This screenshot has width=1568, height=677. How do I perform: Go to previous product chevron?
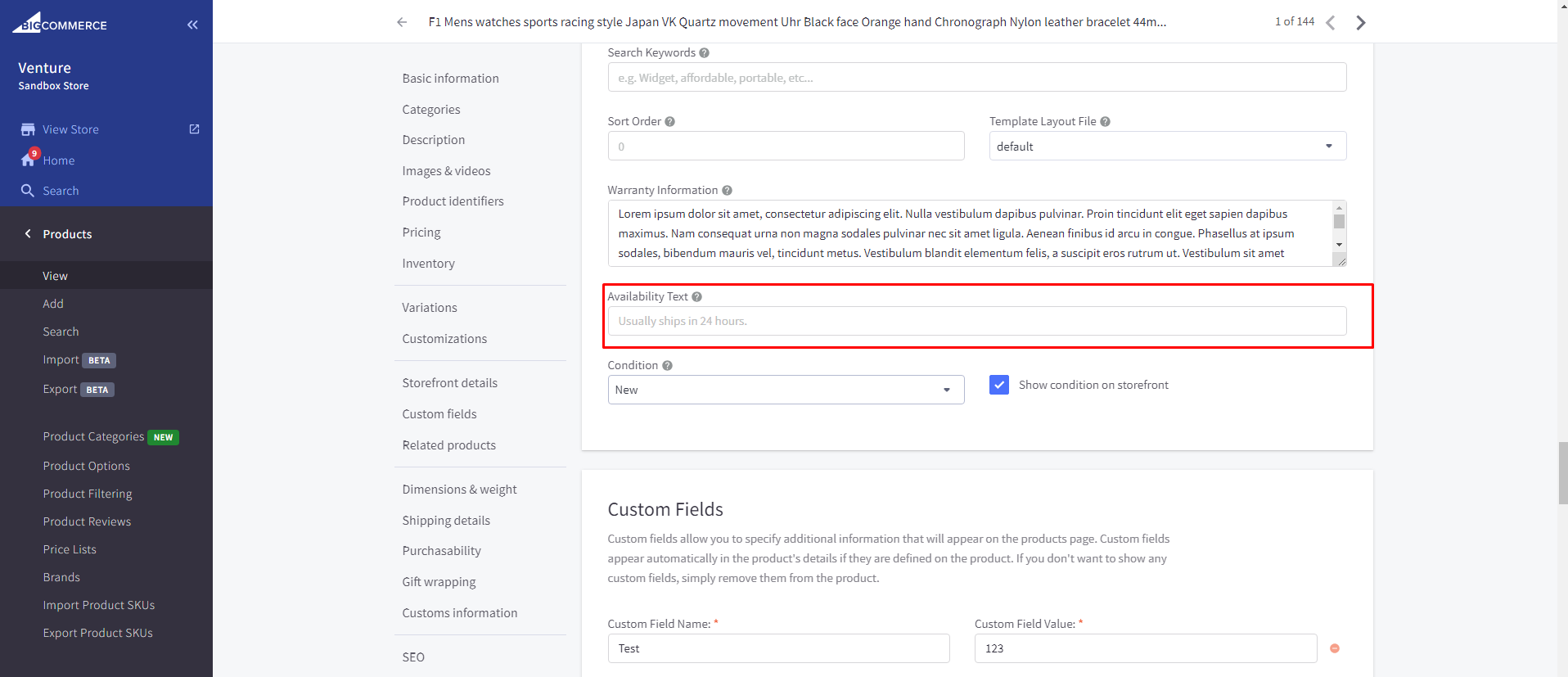(1331, 23)
